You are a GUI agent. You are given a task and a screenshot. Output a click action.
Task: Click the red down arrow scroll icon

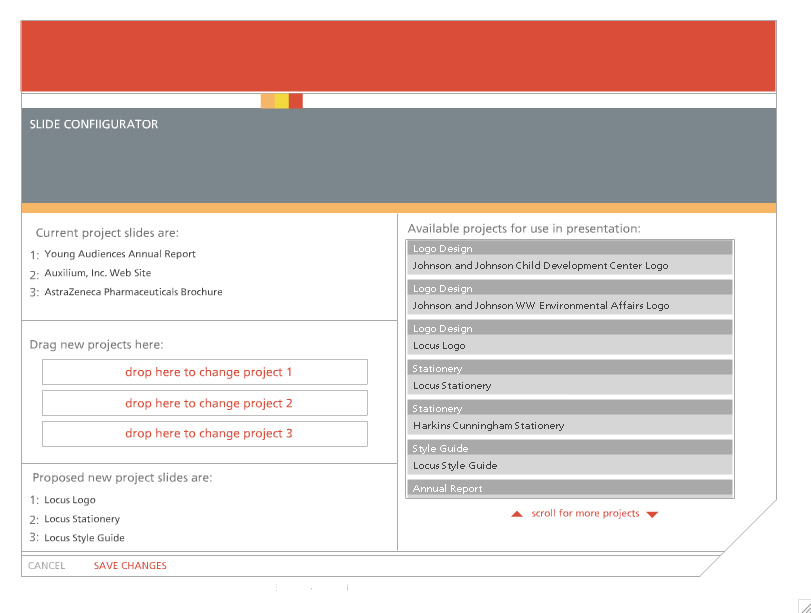tap(652, 514)
